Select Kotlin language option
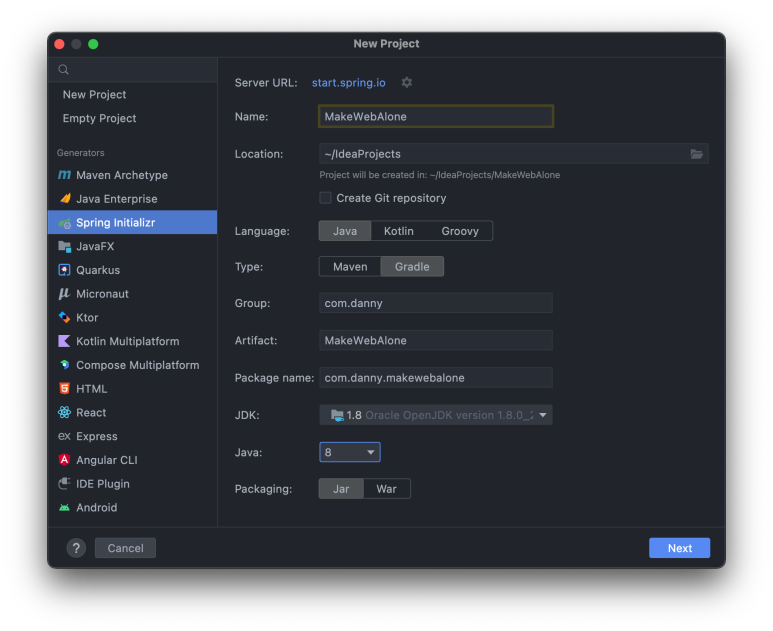The width and height of the screenshot is (773, 631). (x=398, y=231)
